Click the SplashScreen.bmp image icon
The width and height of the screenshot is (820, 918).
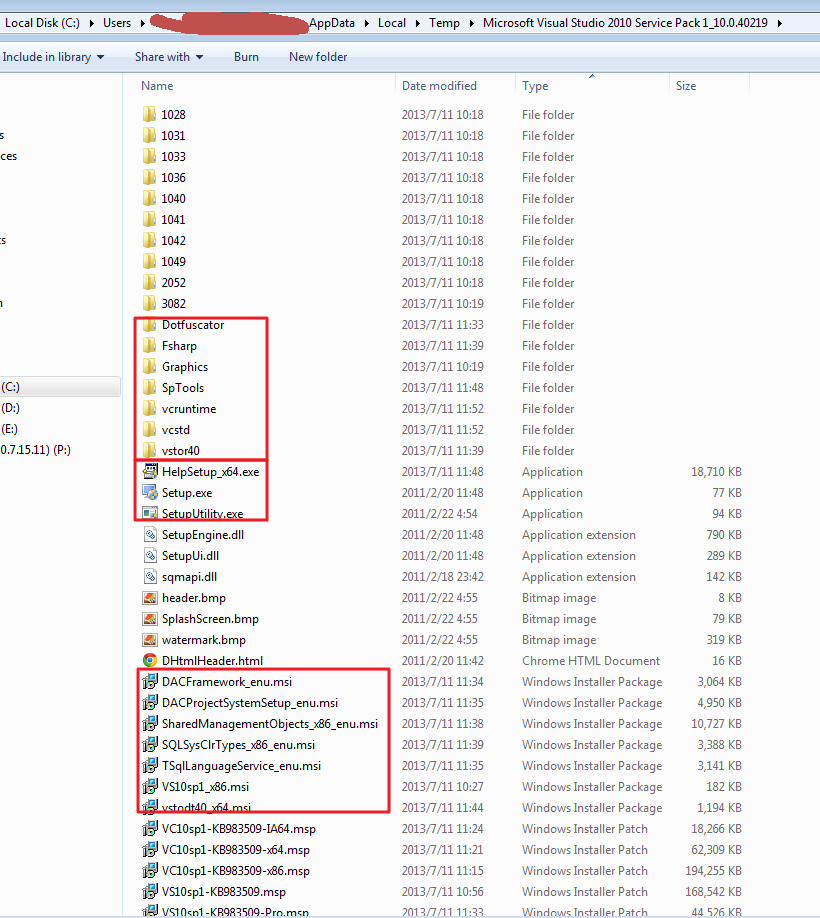pos(150,619)
